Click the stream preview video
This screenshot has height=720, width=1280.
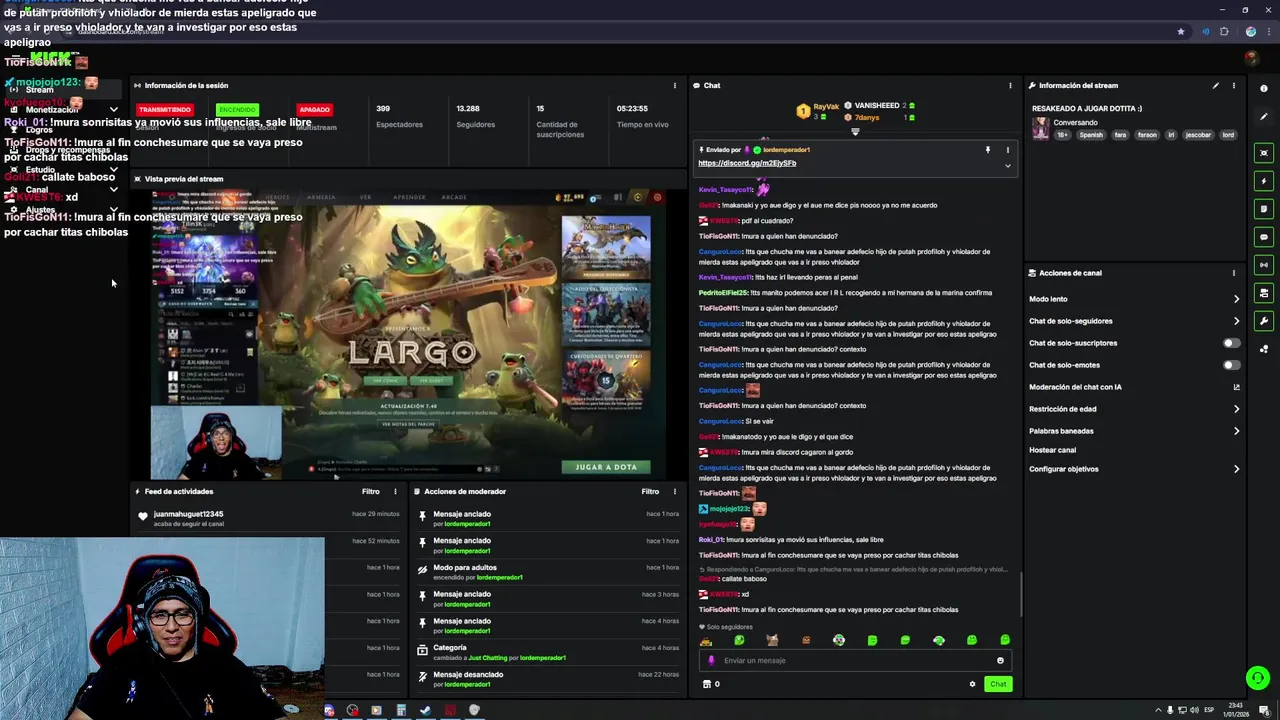(408, 334)
